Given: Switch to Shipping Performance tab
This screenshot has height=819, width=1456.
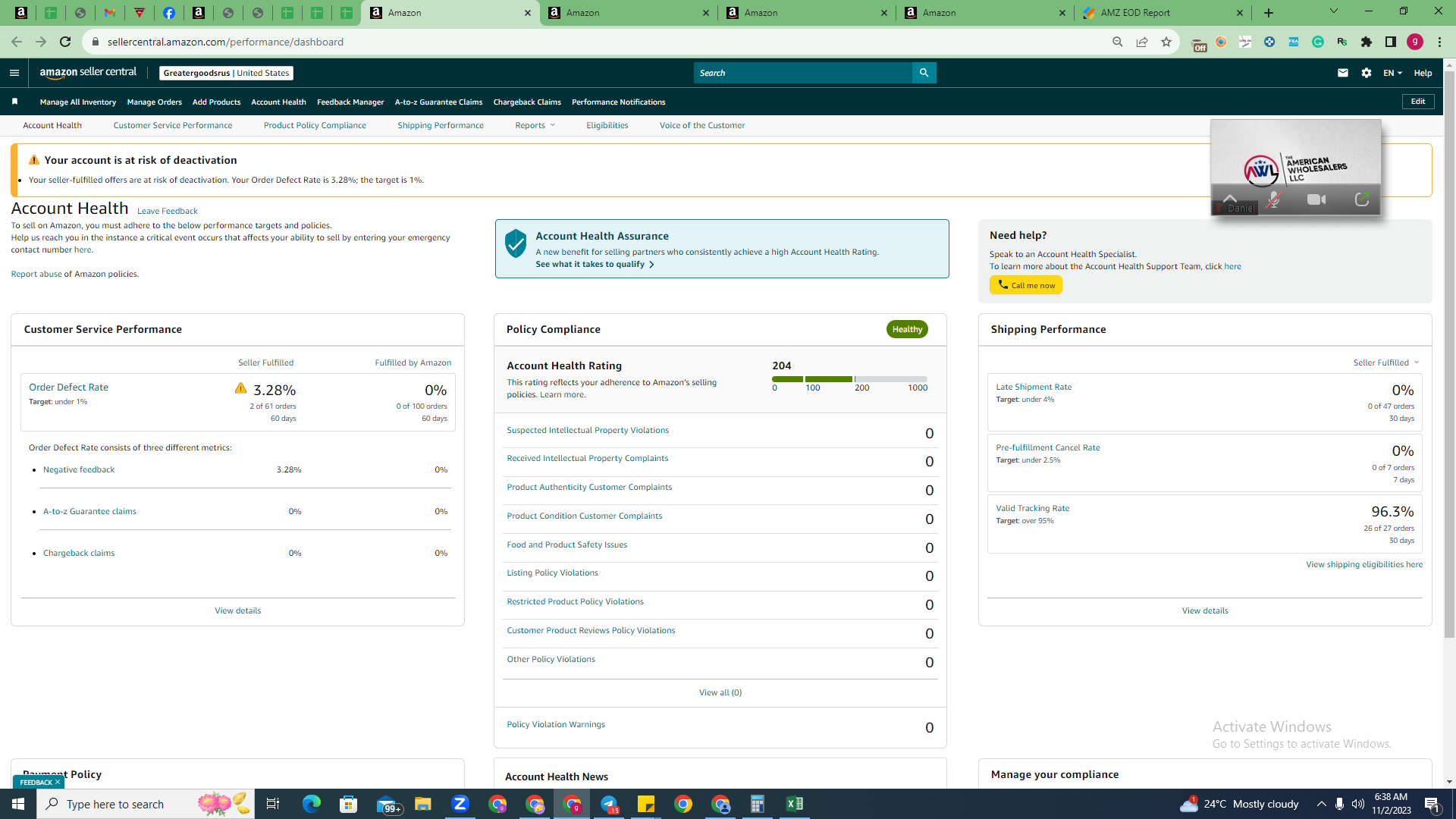Looking at the screenshot, I should coord(441,125).
